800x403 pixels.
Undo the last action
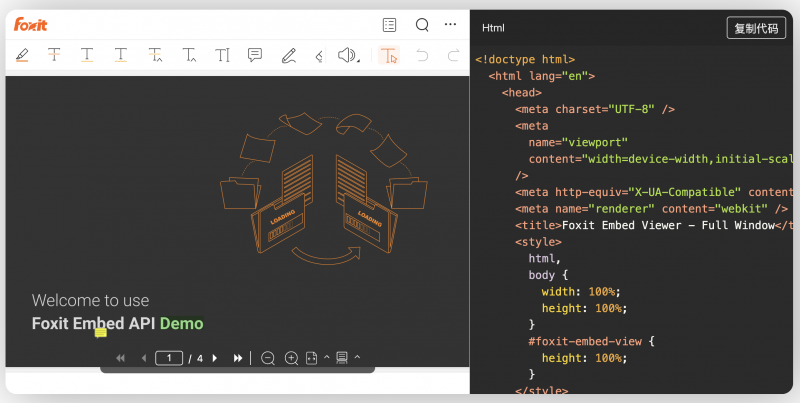(x=422, y=55)
